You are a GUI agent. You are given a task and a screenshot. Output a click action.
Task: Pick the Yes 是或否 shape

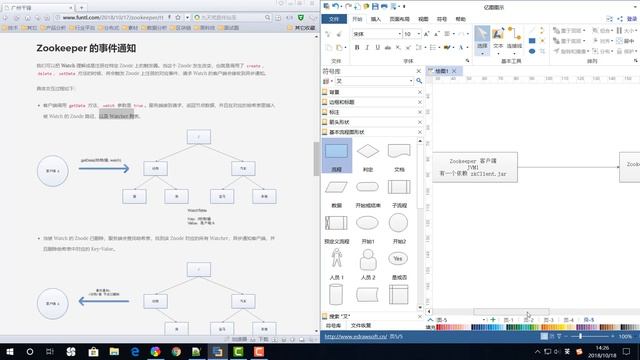pos(399,264)
